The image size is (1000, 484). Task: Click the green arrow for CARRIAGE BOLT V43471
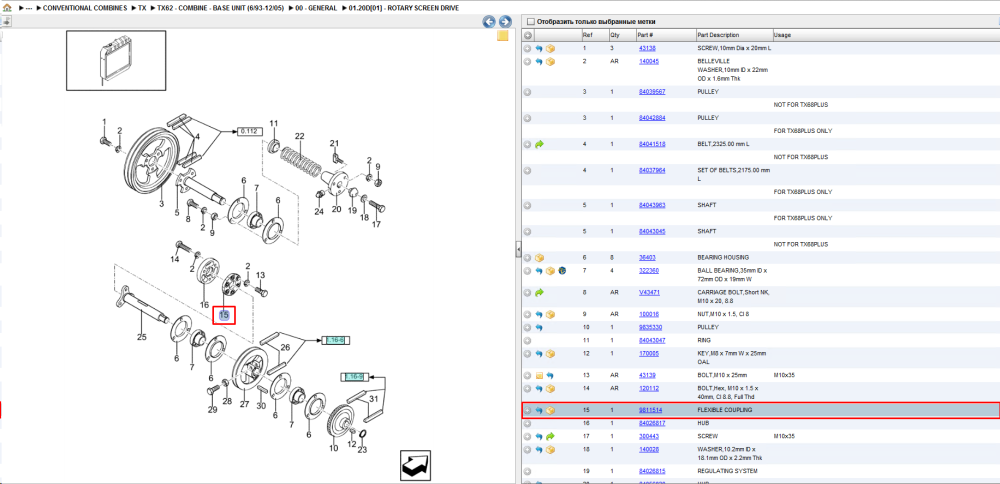pyautogui.click(x=539, y=293)
